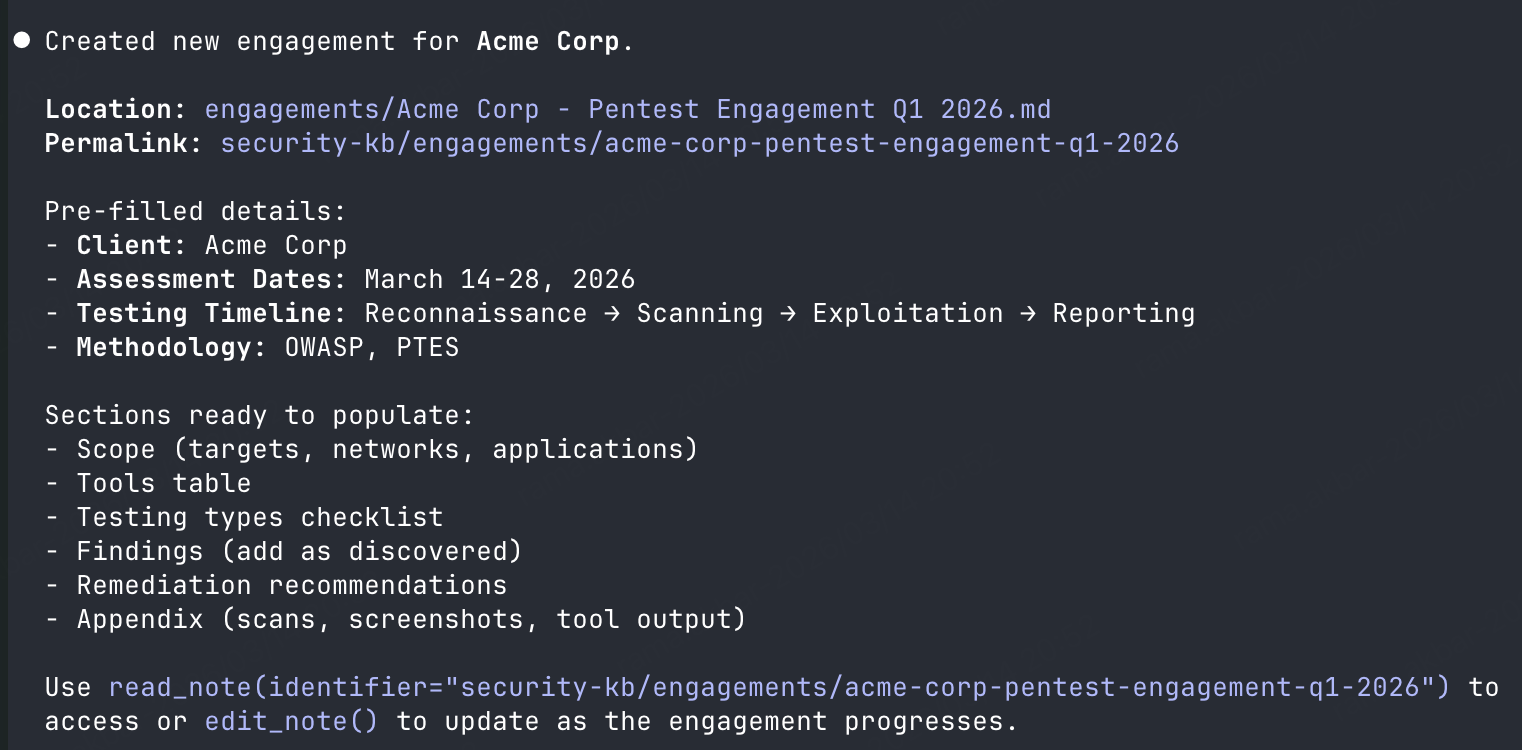
Task: Click bold Acme Corp in first line
Action: click(x=548, y=41)
